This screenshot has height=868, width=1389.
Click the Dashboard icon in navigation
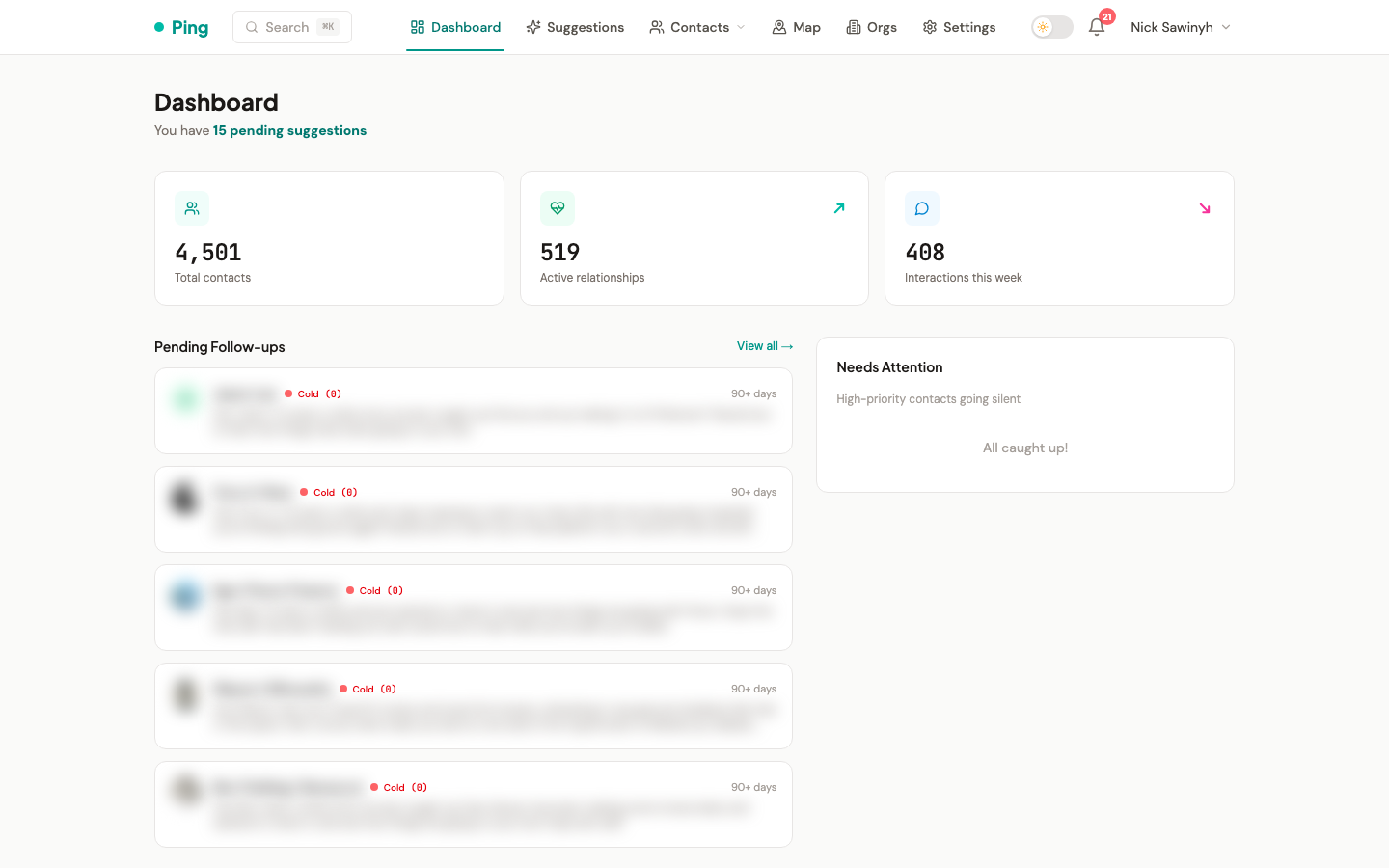(418, 27)
